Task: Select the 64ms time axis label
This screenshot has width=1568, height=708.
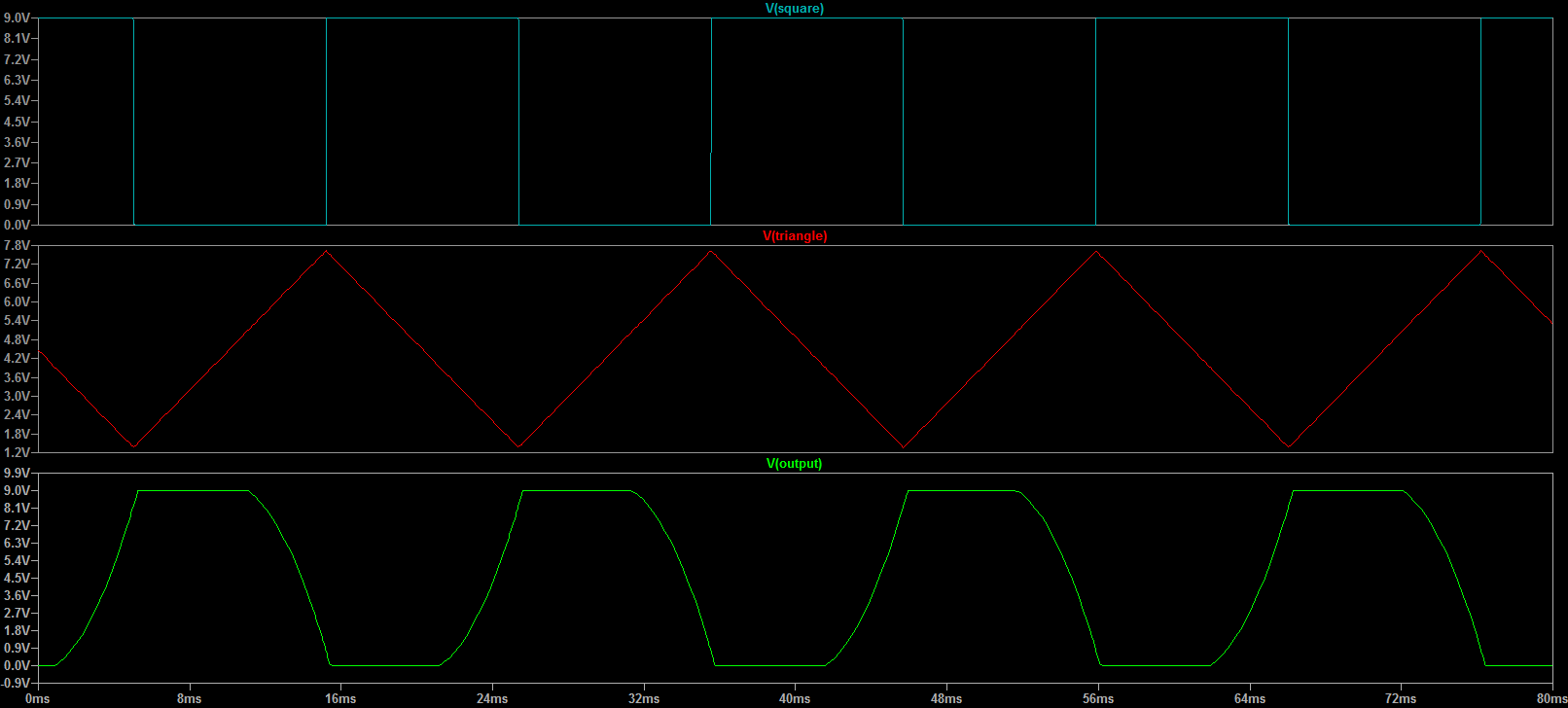Action: tap(1250, 699)
